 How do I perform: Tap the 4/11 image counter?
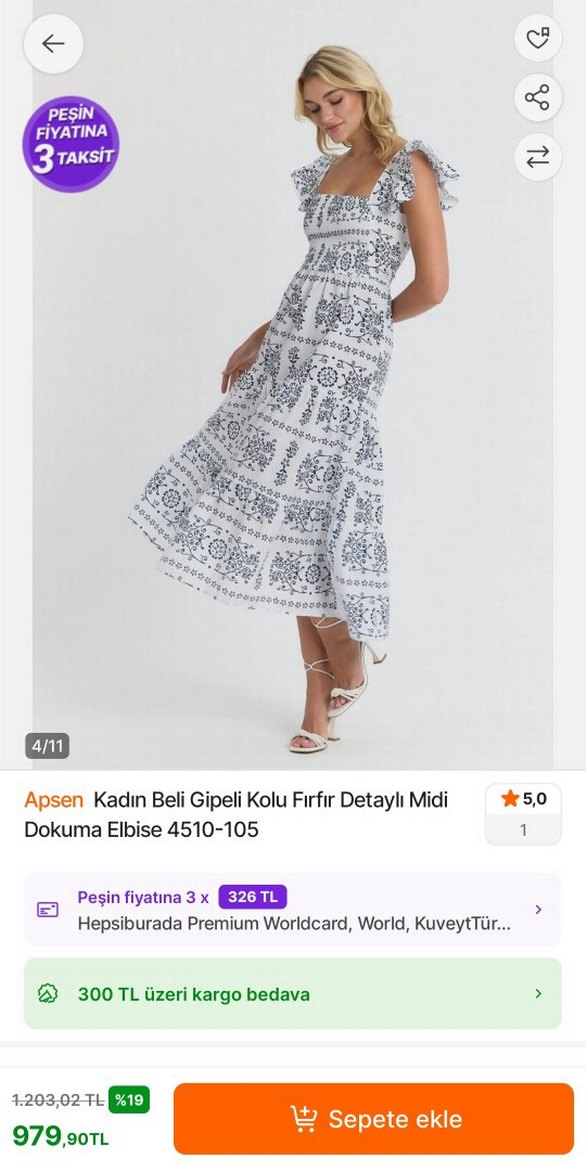point(48,745)
